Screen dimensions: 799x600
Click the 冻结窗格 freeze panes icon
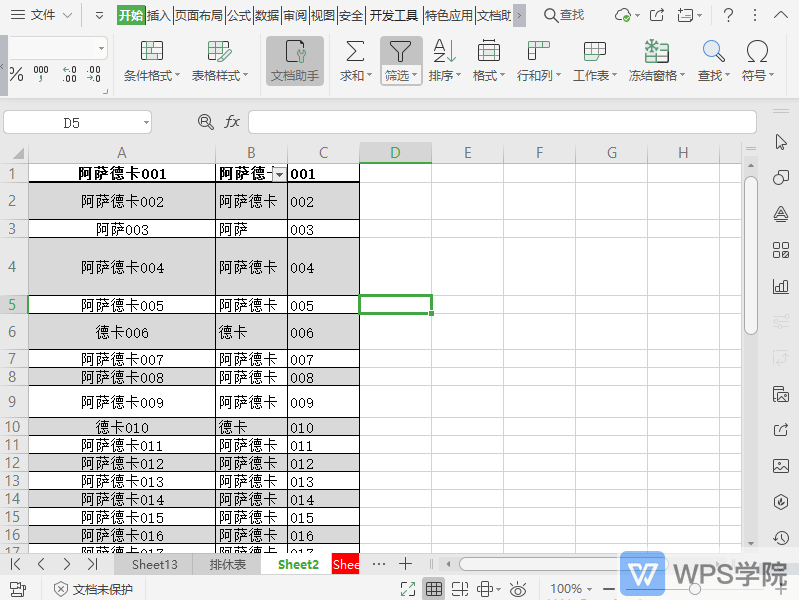click(x=656, y=52)
